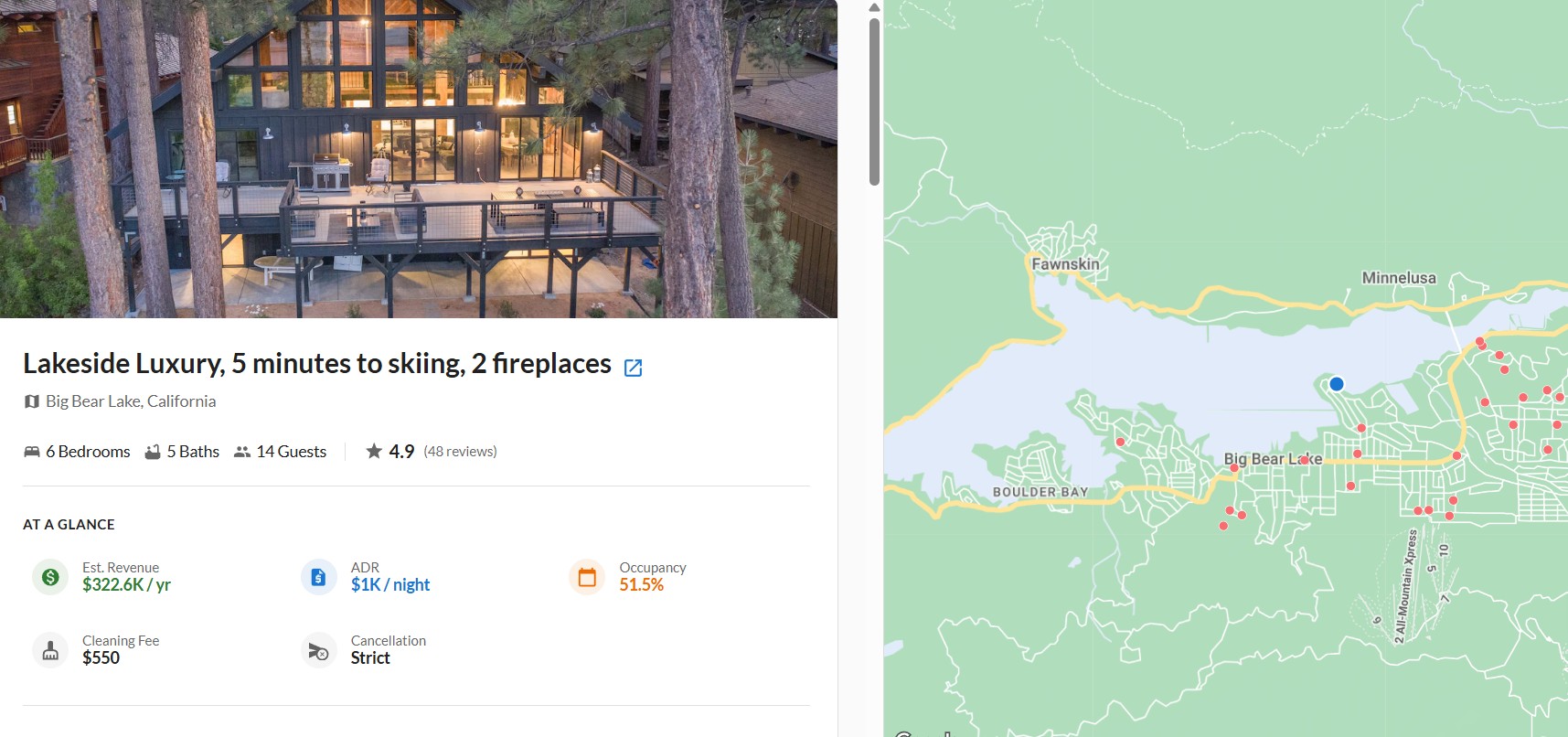The width and height of the screenshot is (1568, 737).
Task: Click the 48 reviews text
Action: [460, 452]
